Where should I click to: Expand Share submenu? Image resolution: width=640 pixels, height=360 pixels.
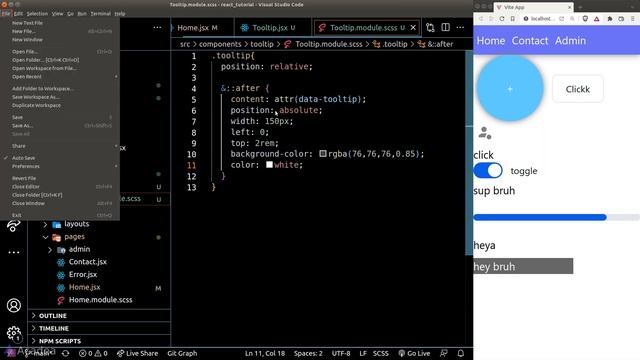click(x=60, y=146)
